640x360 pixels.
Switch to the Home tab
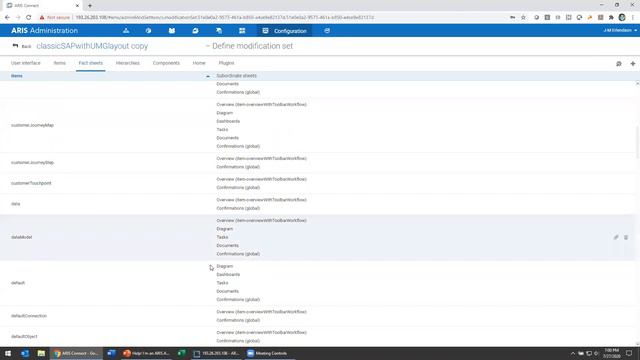pyautogui.click(x=199, y=63)
